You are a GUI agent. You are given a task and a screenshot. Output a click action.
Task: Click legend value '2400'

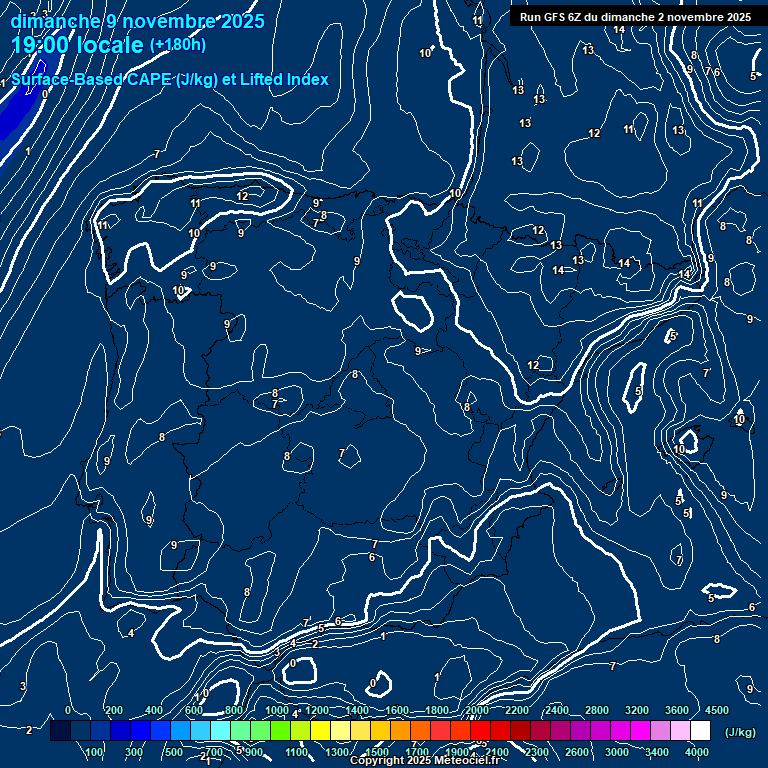click(557, 710)
